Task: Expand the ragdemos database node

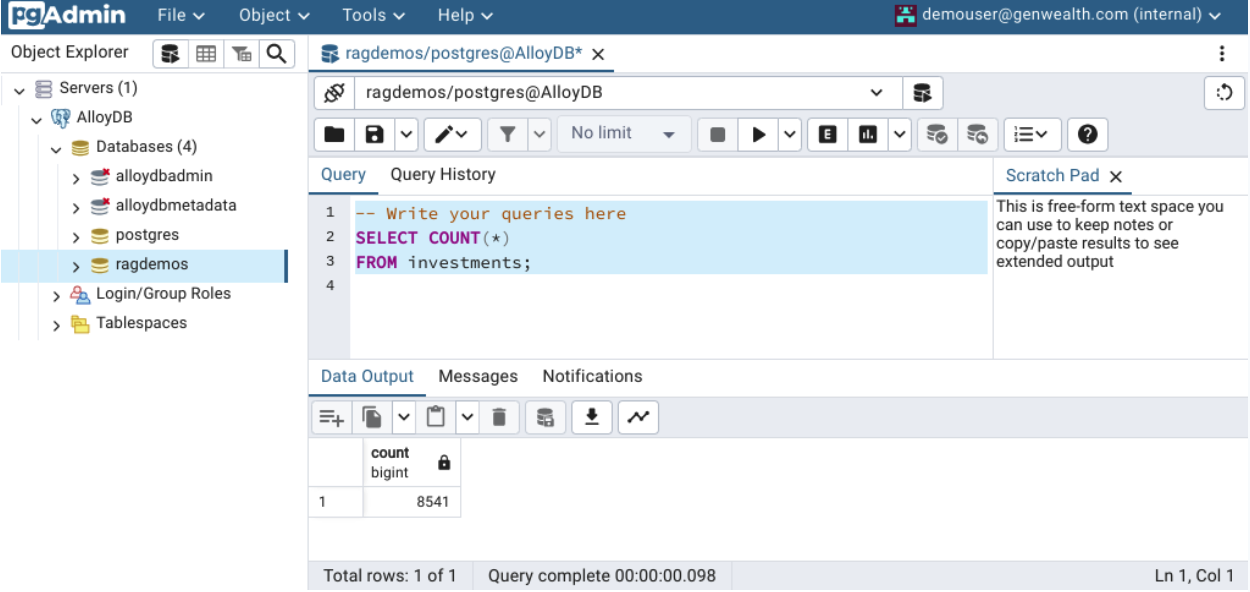Action: click(x=76, y=266)
